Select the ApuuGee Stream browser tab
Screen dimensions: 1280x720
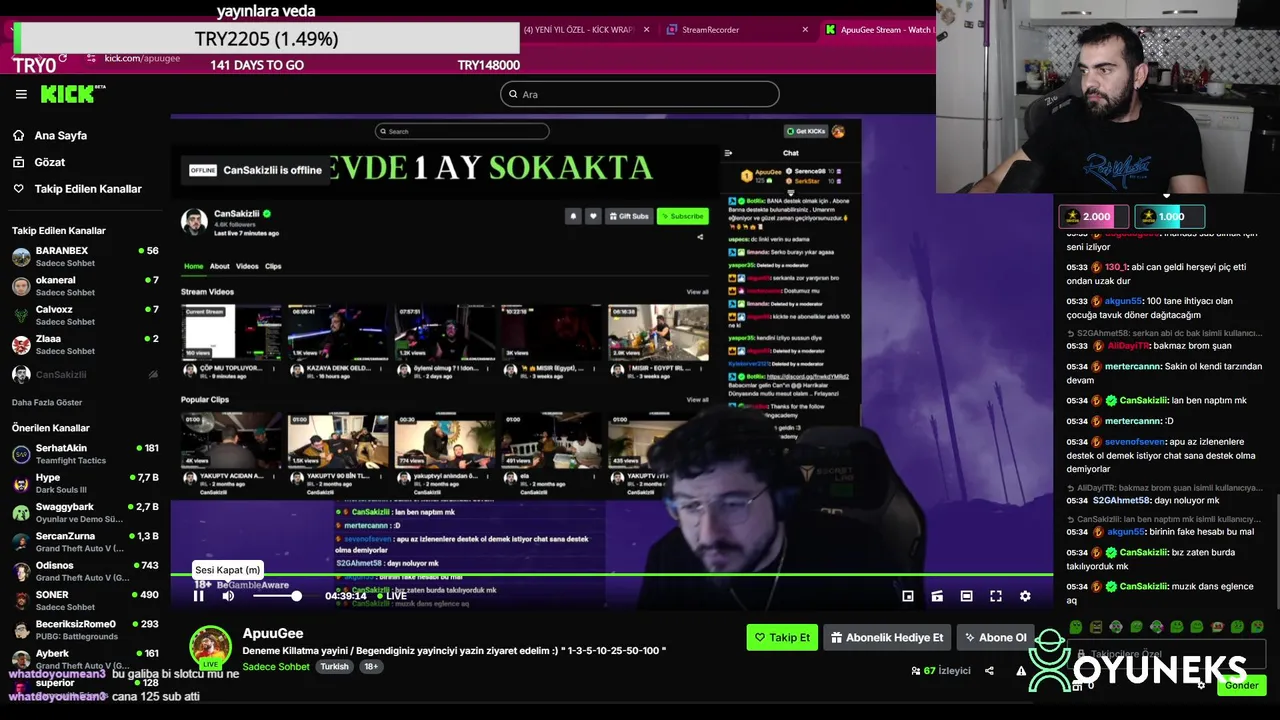pos(879,30)
